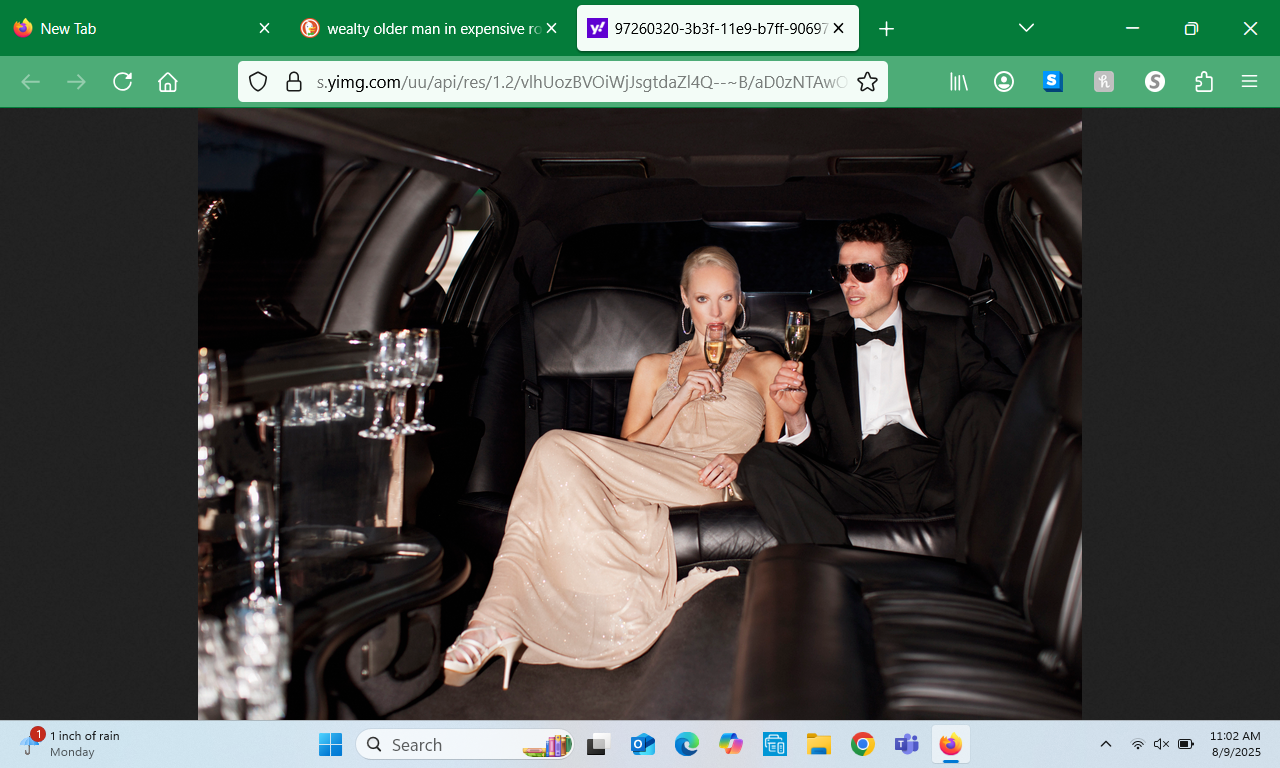Viewport: 1280px width, 768px height.
Task: Click the Firefox taskbar icon
Action: pos(950,745)
